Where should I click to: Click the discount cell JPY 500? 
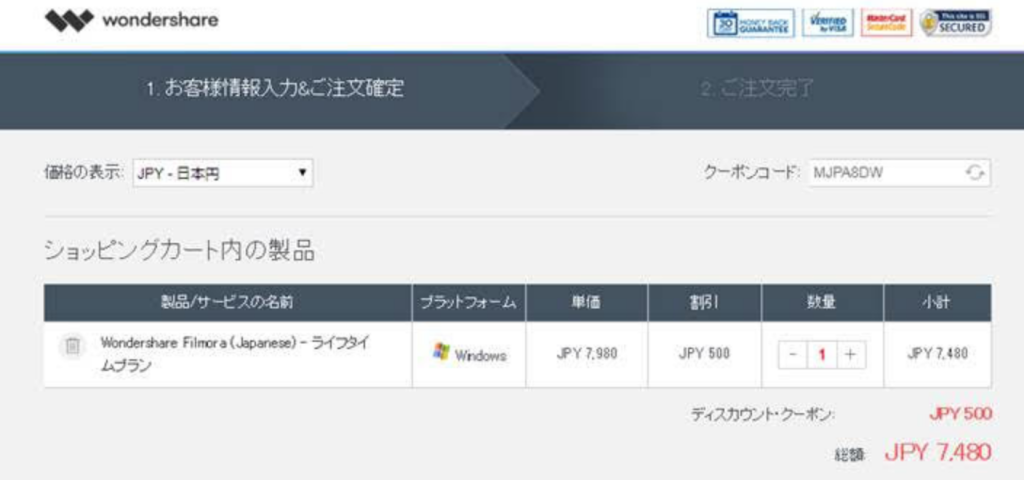[x=704, y=354]
